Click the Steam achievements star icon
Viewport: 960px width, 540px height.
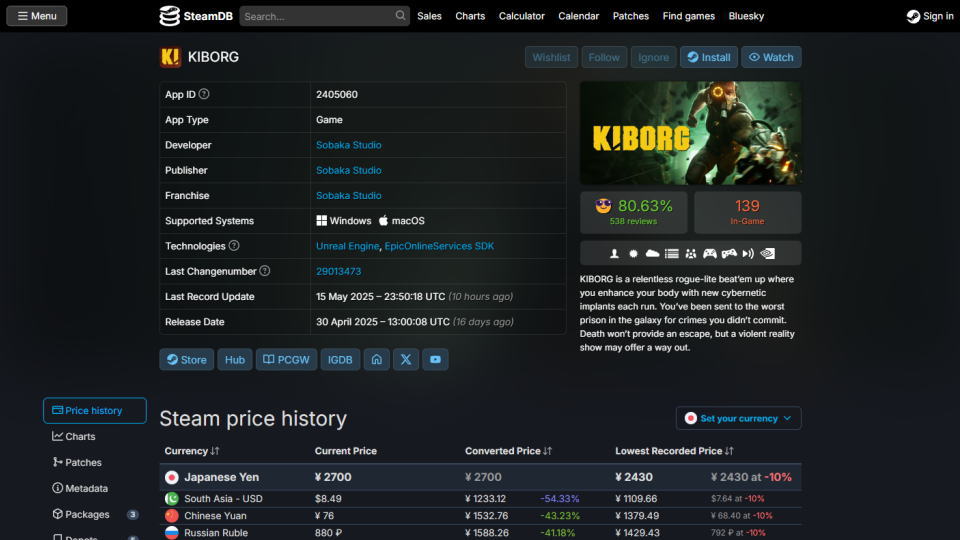pos(633,253)
